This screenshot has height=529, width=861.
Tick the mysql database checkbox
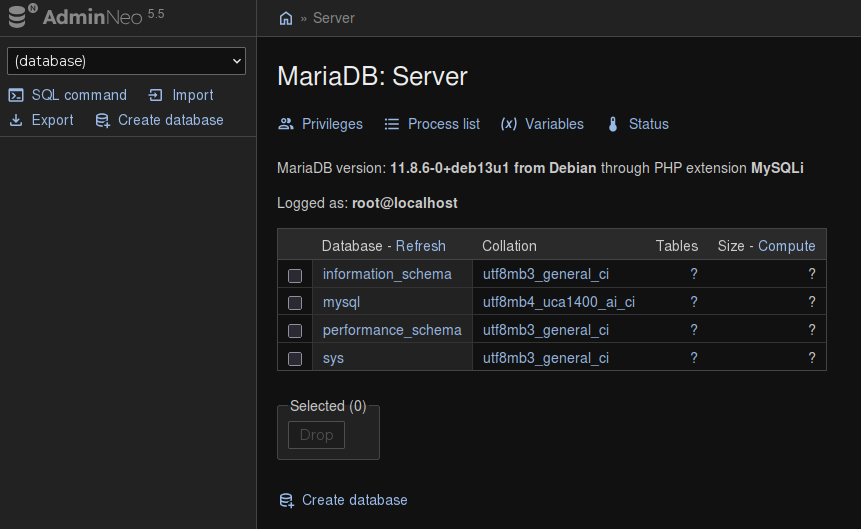point(295,303)
